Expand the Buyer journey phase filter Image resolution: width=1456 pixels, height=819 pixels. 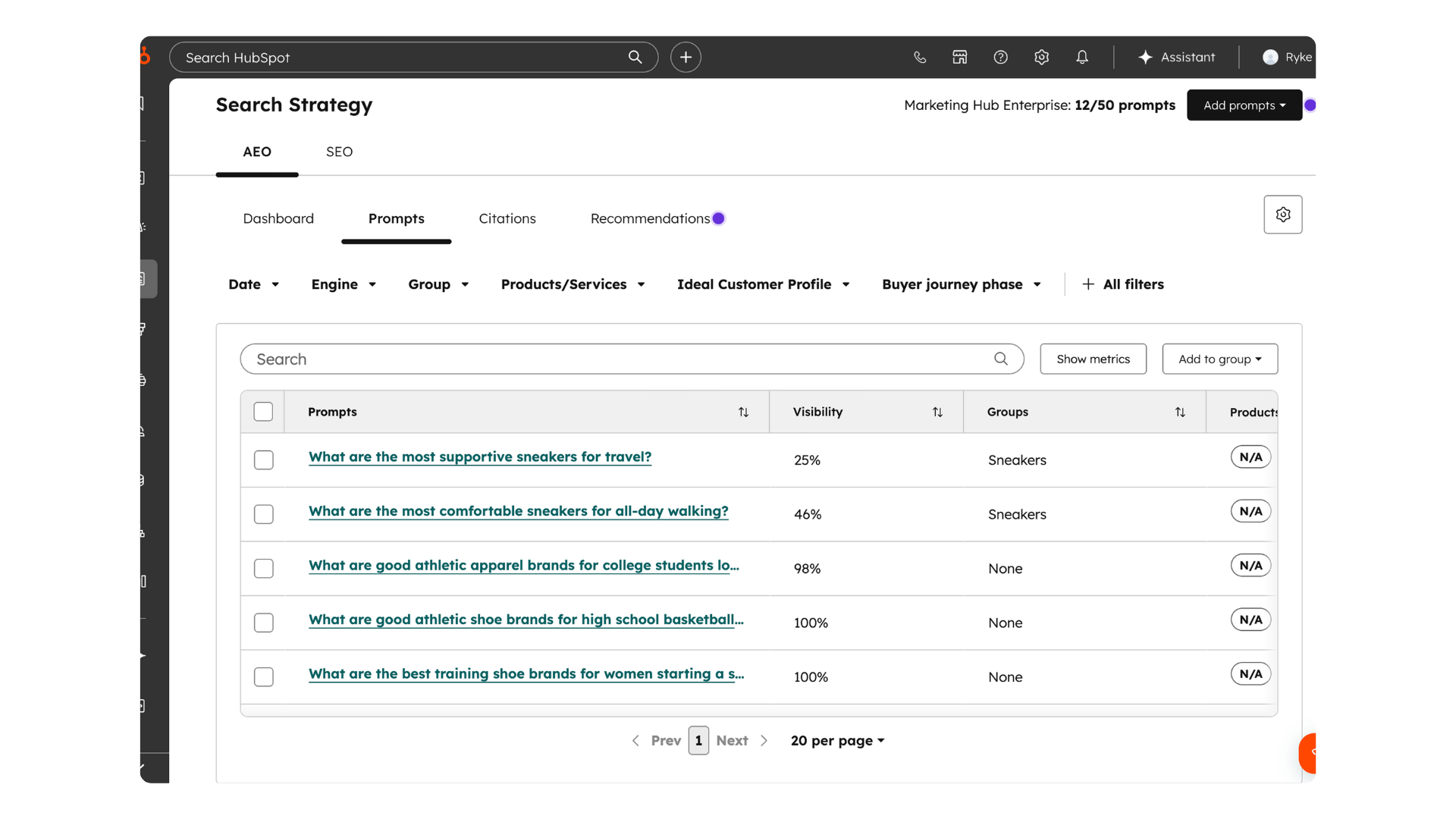962,284
